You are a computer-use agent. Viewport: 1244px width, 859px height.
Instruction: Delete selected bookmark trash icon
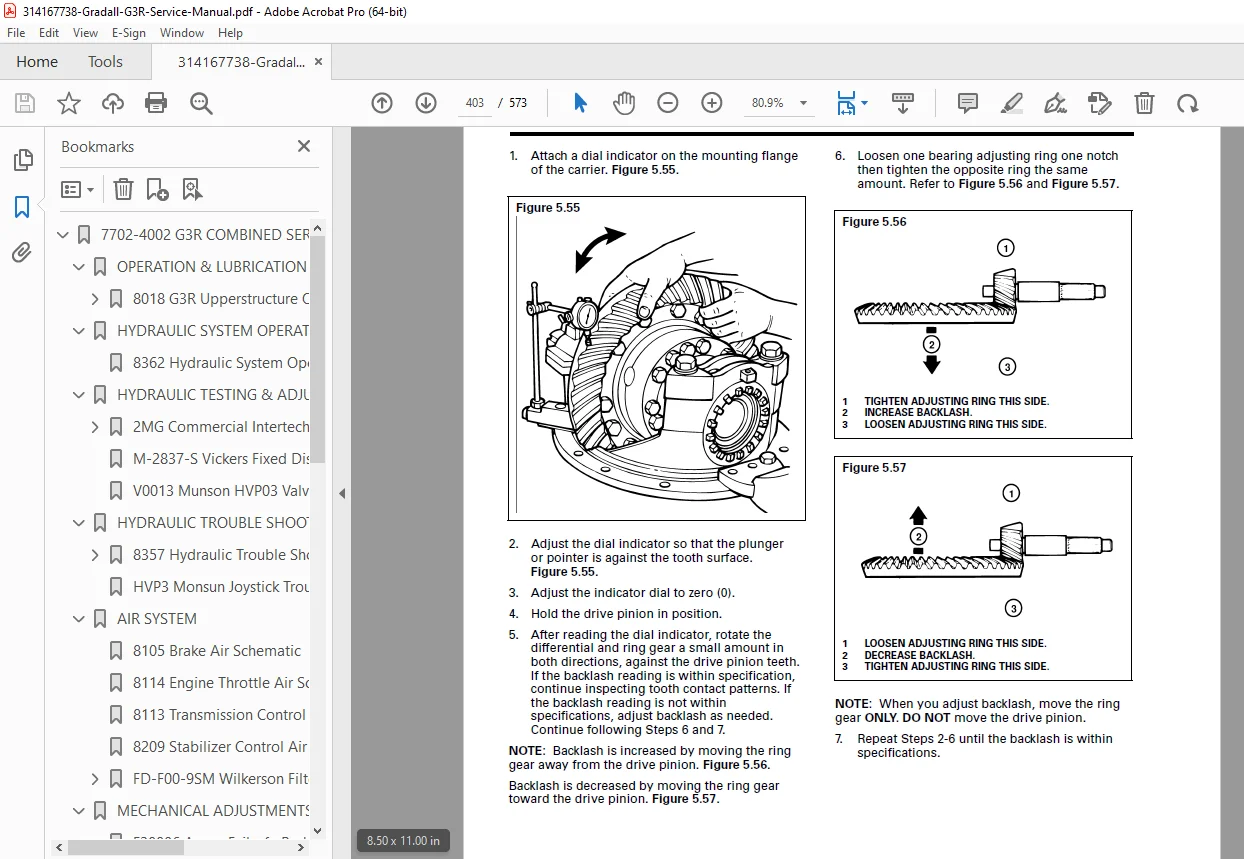[x=122, y=189]
